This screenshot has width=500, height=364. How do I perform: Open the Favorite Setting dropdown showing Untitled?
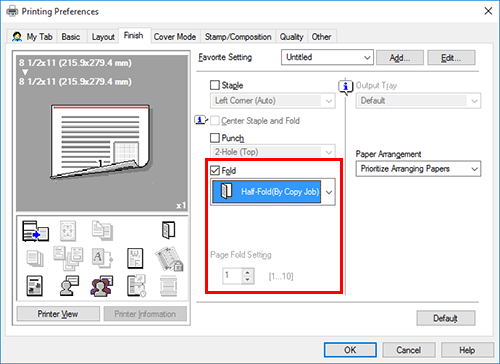[327, 57]
